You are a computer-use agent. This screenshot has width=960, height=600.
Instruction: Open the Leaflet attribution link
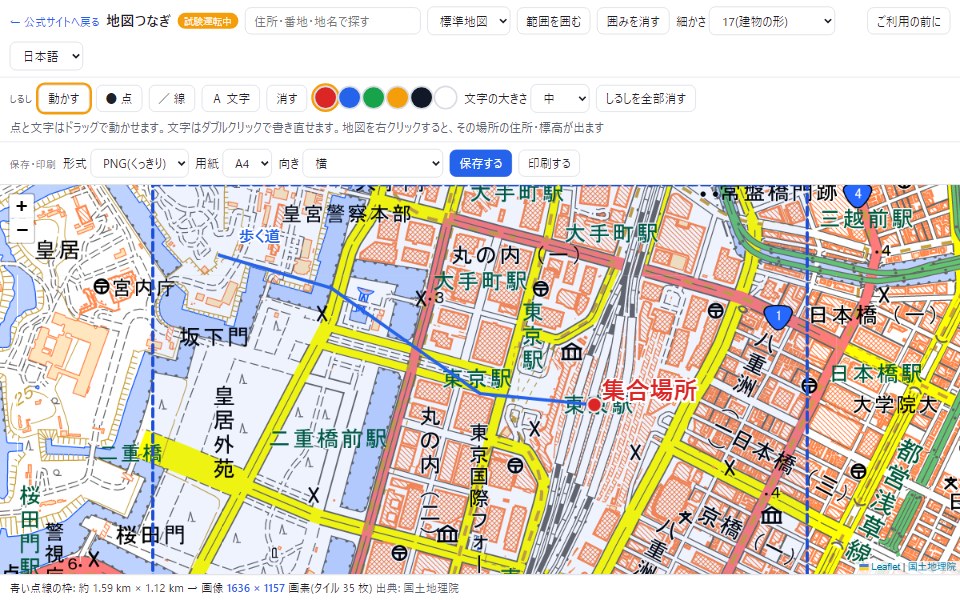880,567
